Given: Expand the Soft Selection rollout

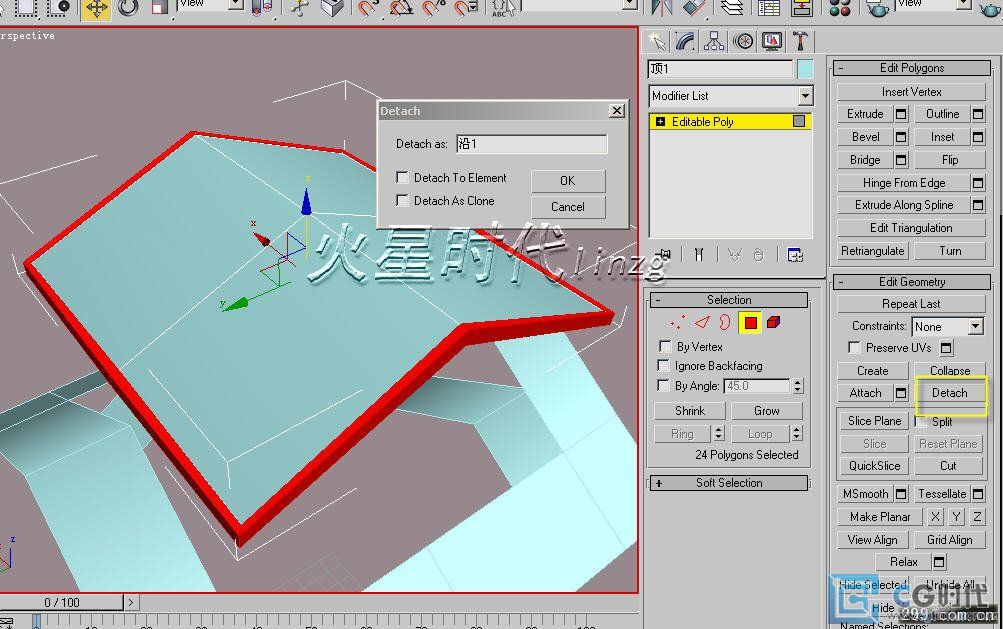Looking at the screenshot, I should click(x=658, y=483).
